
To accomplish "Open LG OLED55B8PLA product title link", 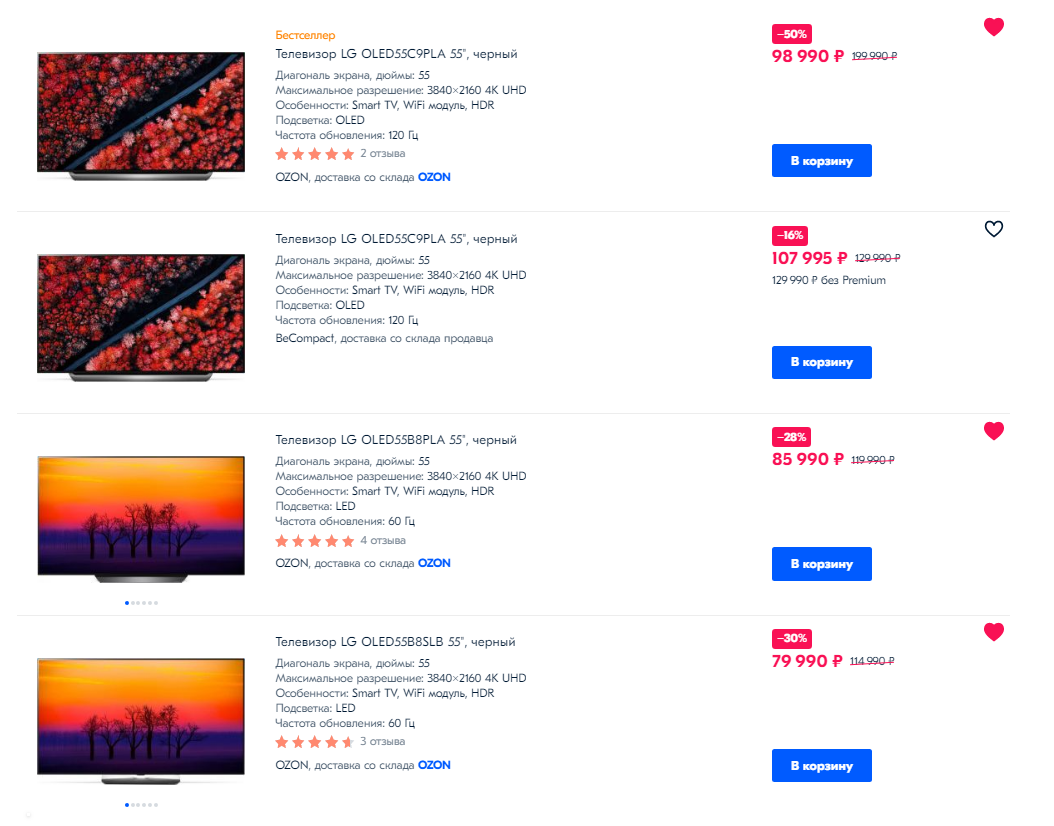I will click(x=396, y=440).
